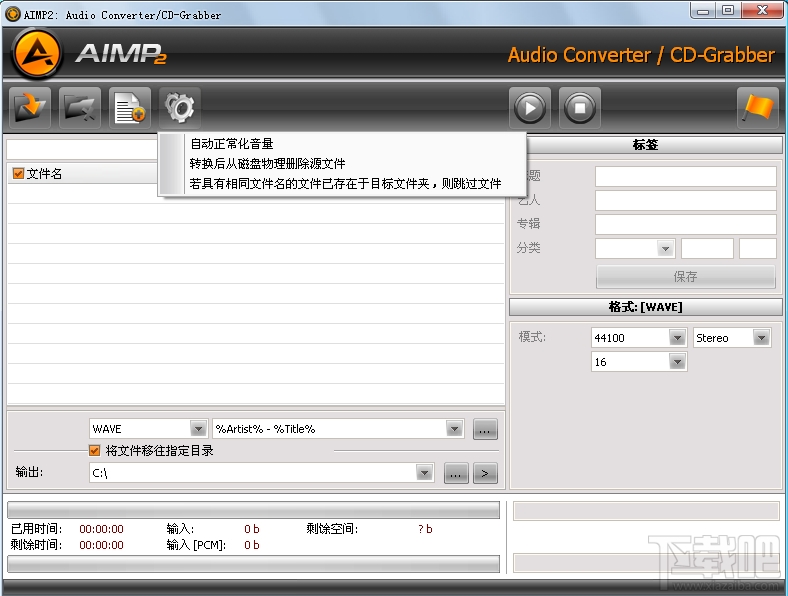Screen dimensions: 788x596
Task: Open the 分类 genre dropdown
Action: [x=665, y=248]
